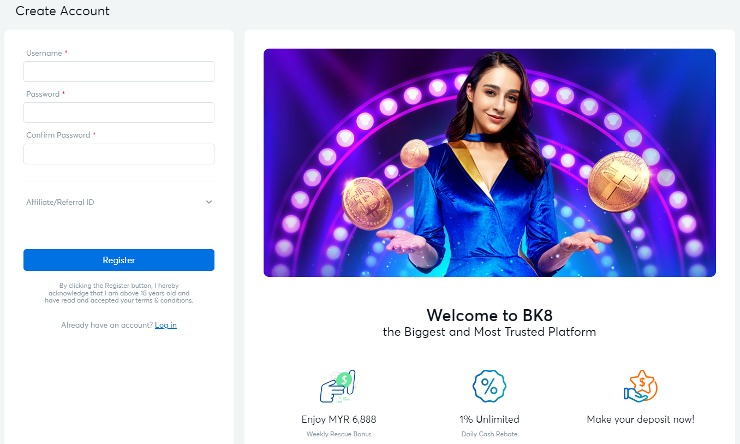Click the Affiliate/Referral ID label
740x444 pixels.
pyautogui.click(x=60, y=202)
